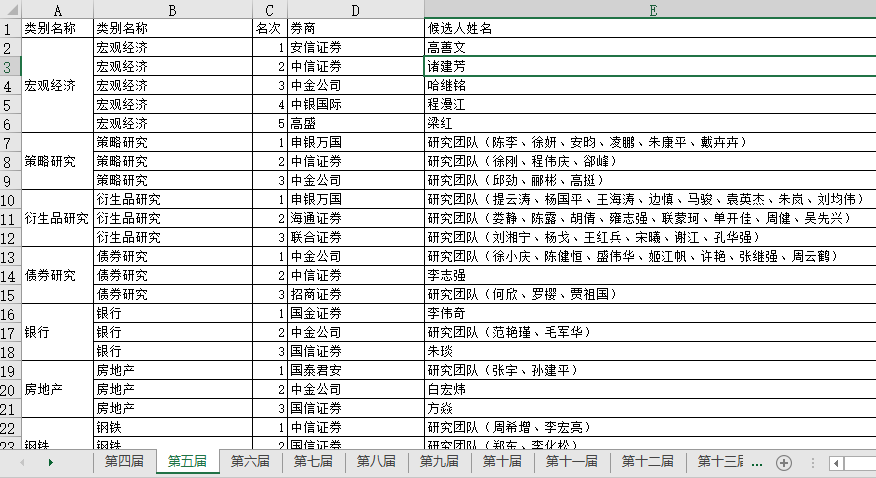The height and width of the screenshot is (478, 876).
Task: Click the 名次 header cell
Action: [270, 28]
